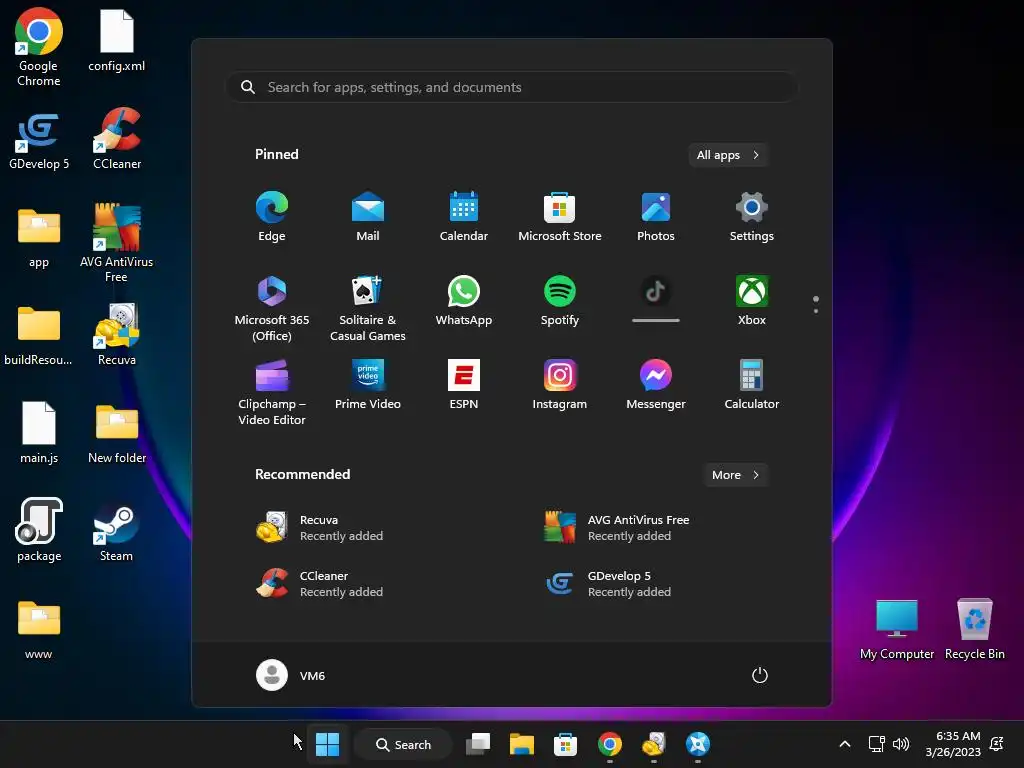Open the Spotify app

pos(560,301)
